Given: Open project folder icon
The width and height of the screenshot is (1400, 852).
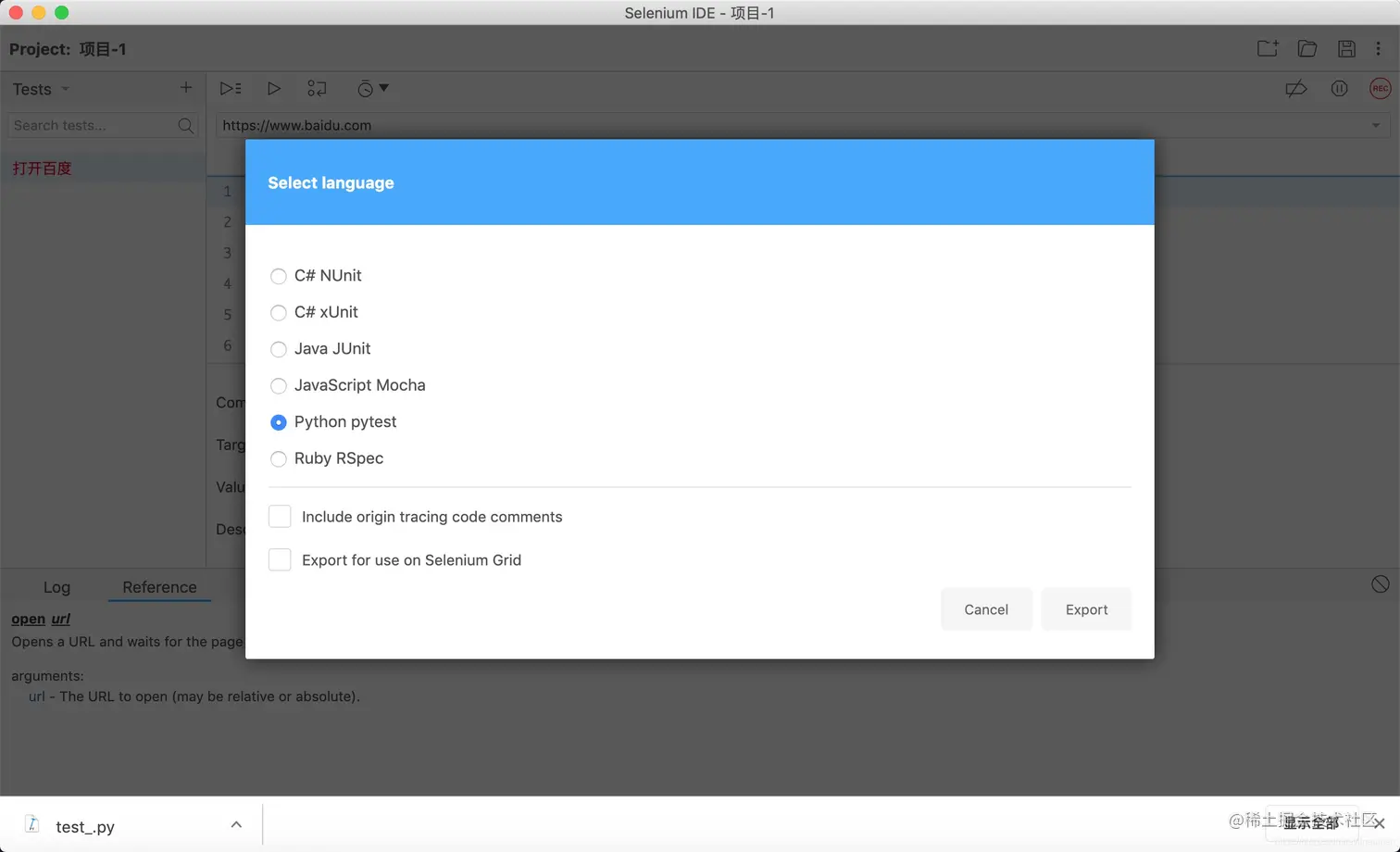Looking at the screenshot, I should click(1307, 48).
